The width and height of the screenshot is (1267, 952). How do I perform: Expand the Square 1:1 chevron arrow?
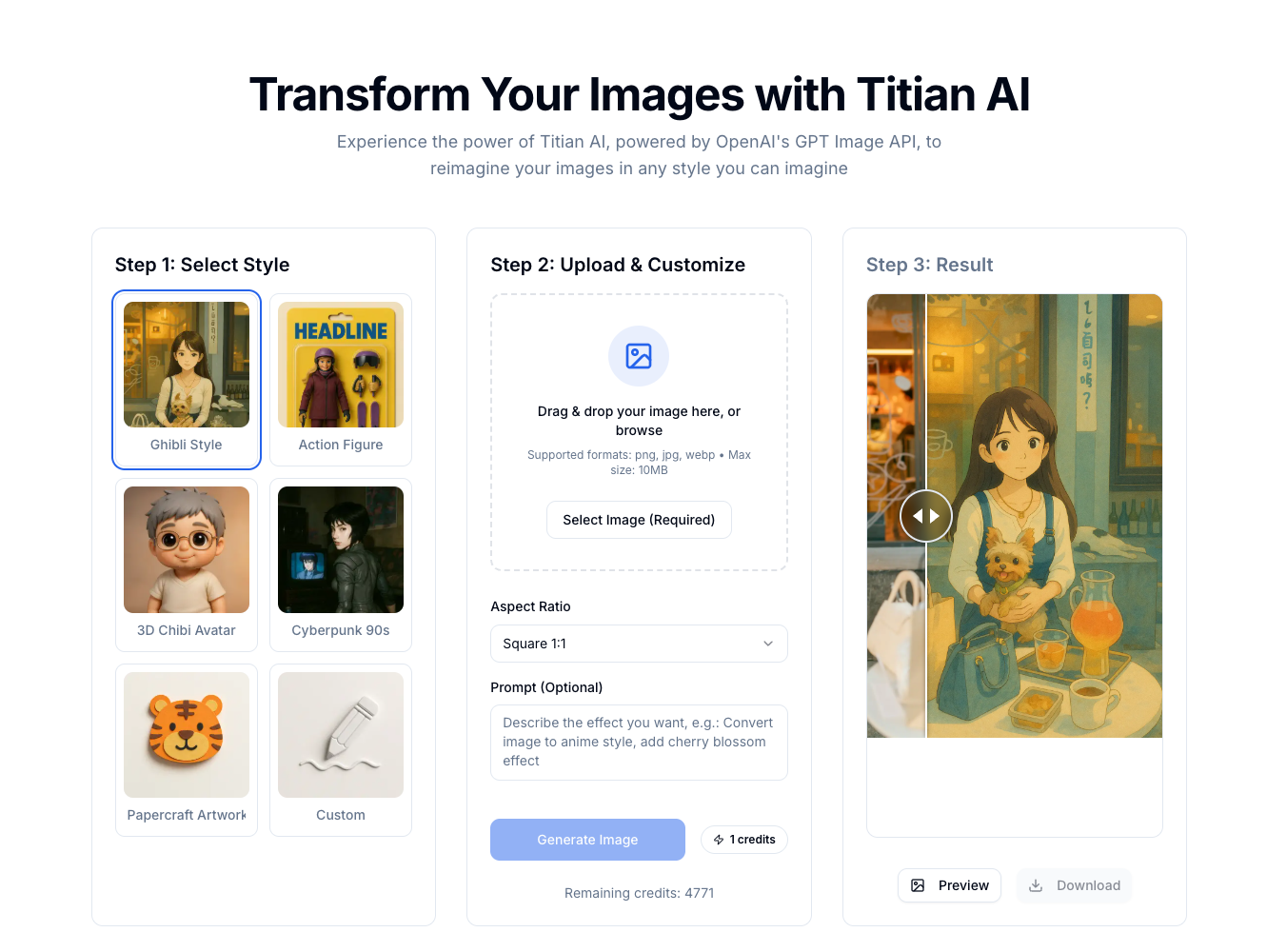(x=768, y=644)
